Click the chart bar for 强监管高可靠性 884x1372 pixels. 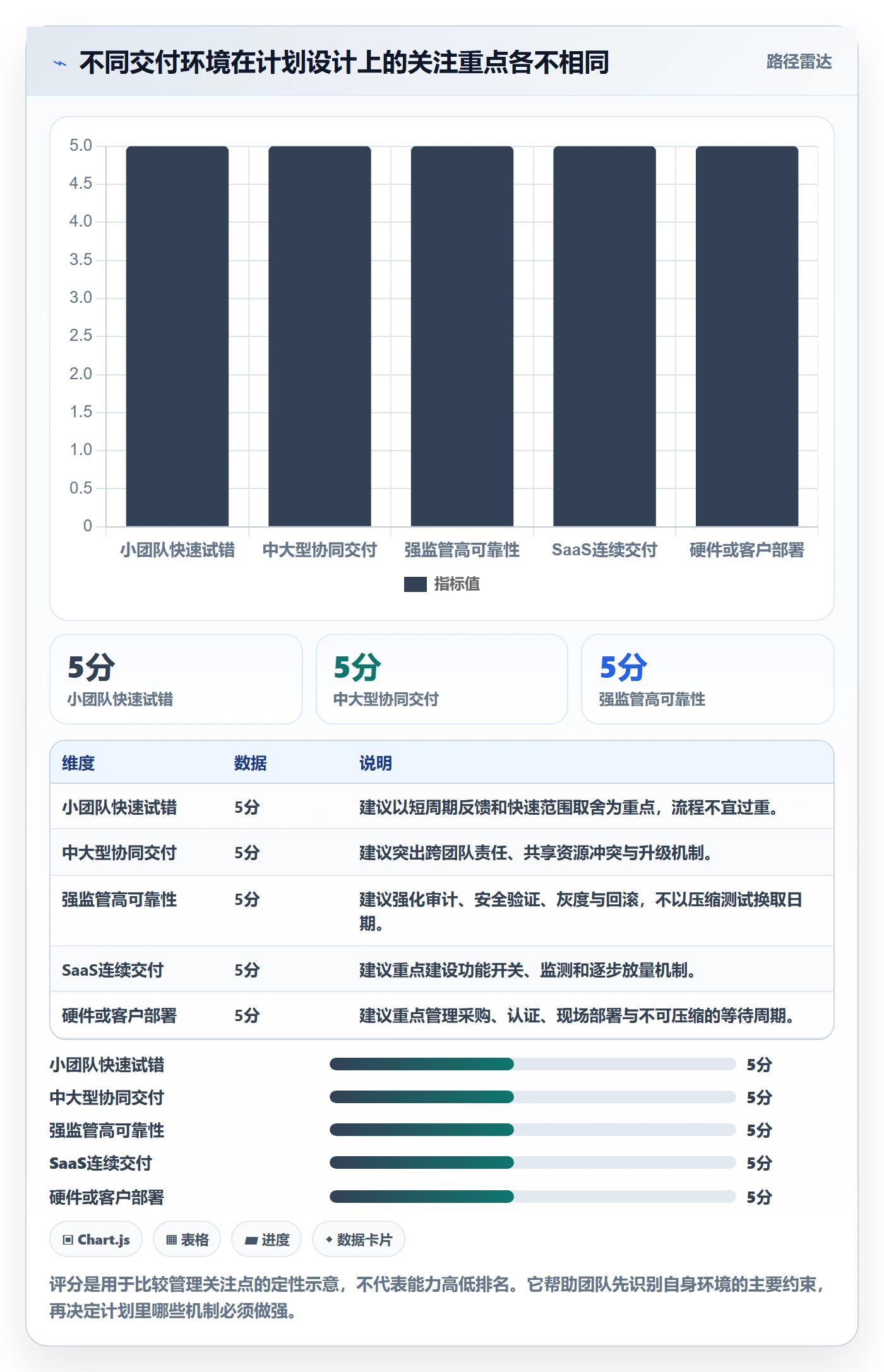[462, 336]
